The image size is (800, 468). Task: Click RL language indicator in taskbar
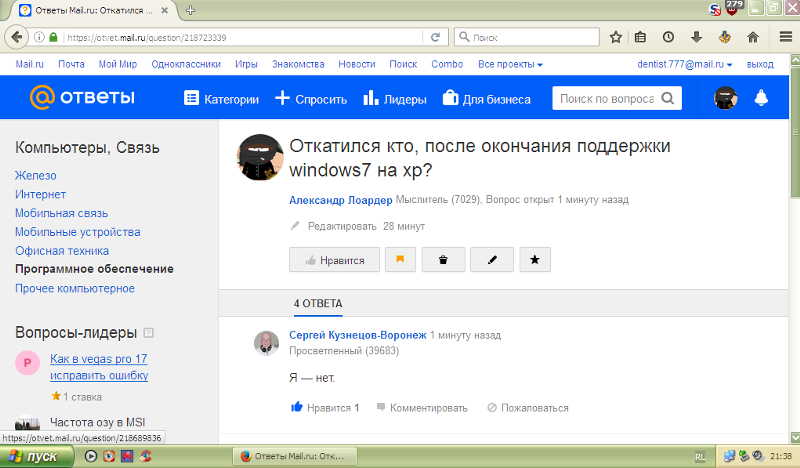(699, 457)
